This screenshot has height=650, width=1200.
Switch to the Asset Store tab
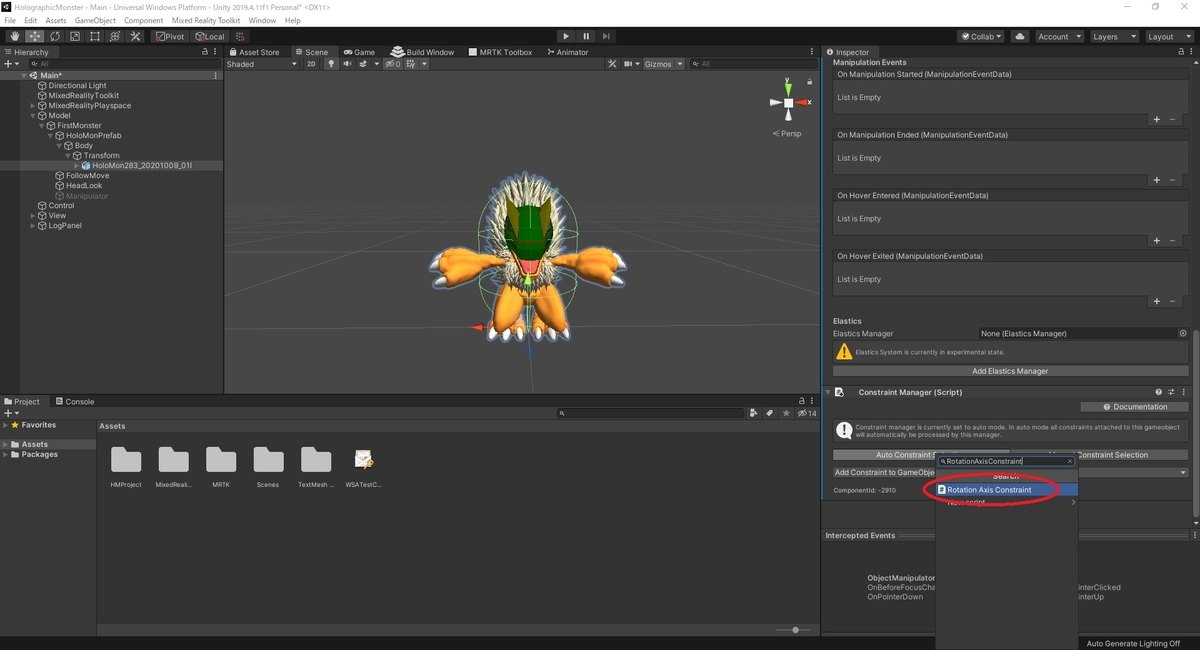pyautogui.click(x=254, y=52)
